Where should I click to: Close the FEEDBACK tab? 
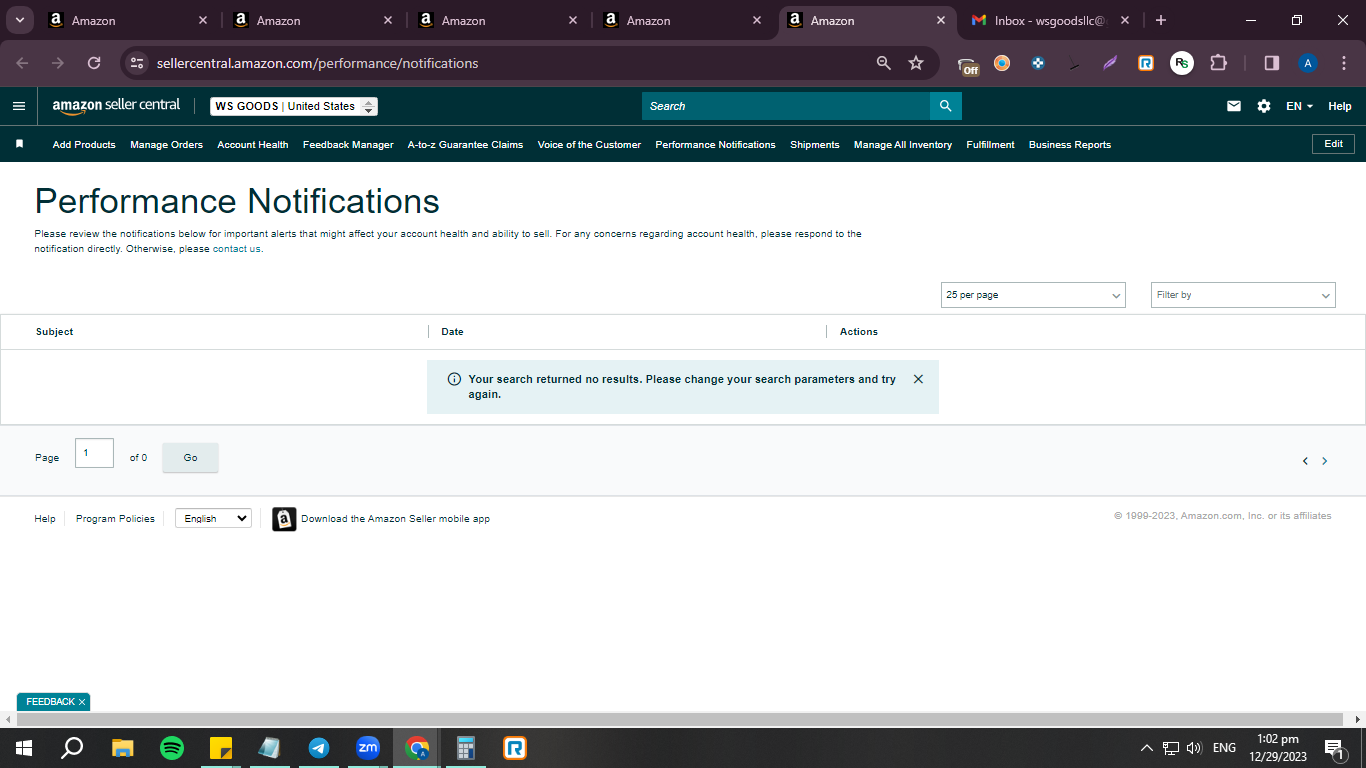82,702
